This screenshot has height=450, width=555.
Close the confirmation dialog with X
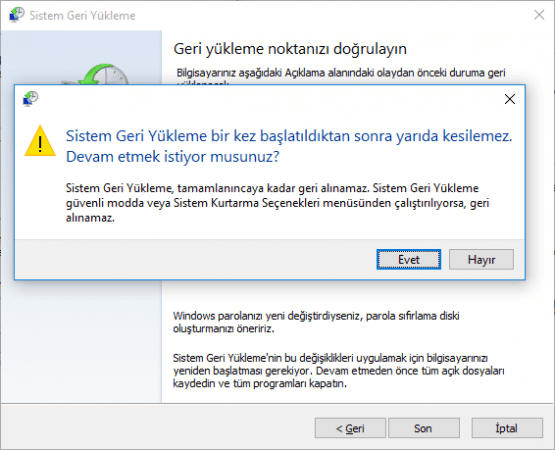click(x=510, y=99)
